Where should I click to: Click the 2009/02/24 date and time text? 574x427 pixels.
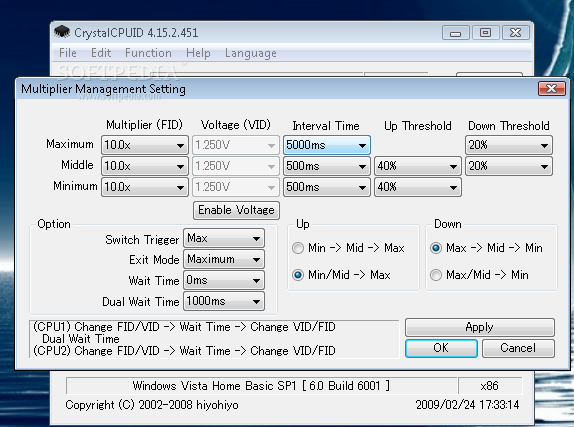pyautogui.click(x=467, y=405)
